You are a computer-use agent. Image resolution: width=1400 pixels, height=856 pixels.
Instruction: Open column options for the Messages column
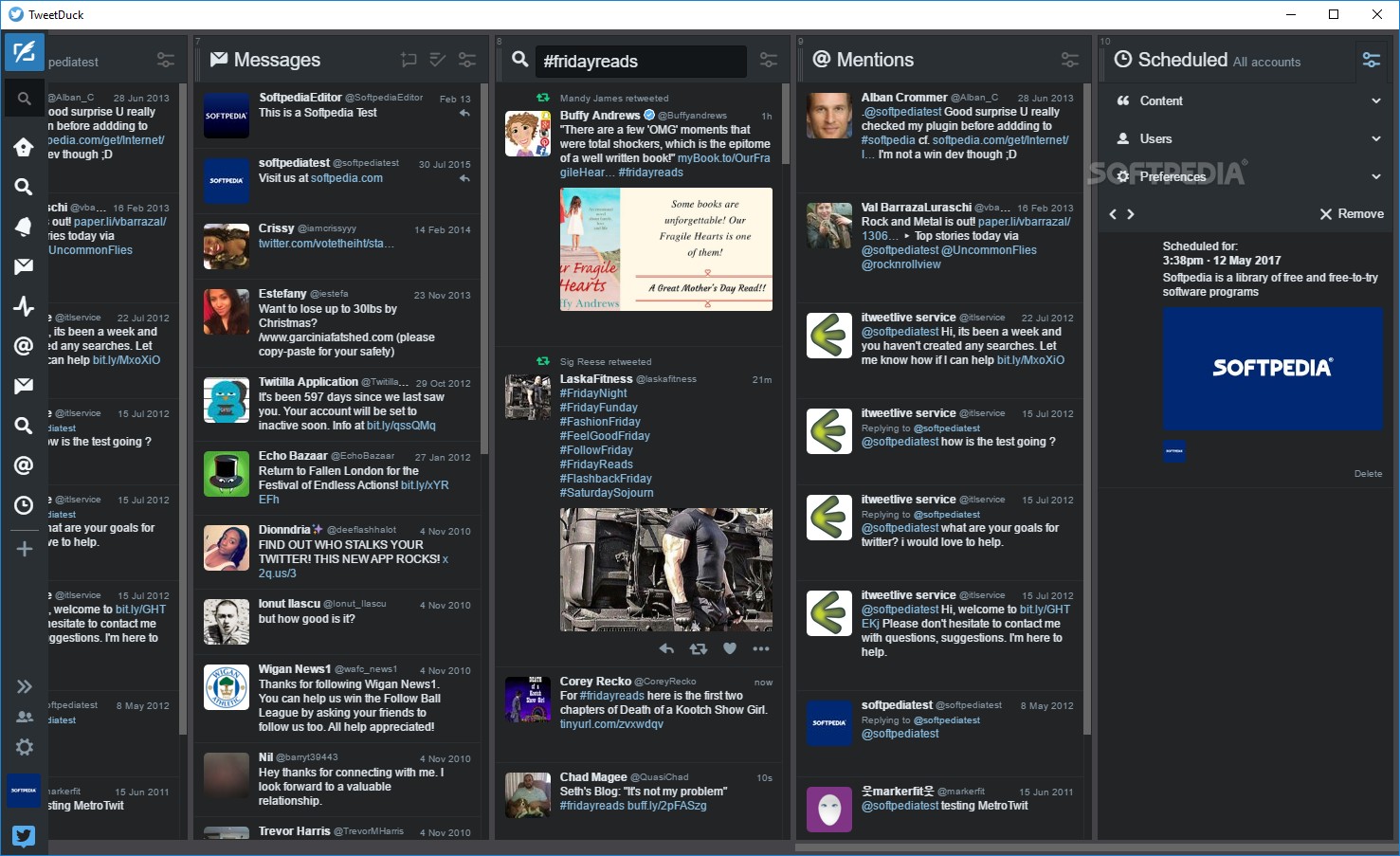pyautogui.click(x=467, y=60)
